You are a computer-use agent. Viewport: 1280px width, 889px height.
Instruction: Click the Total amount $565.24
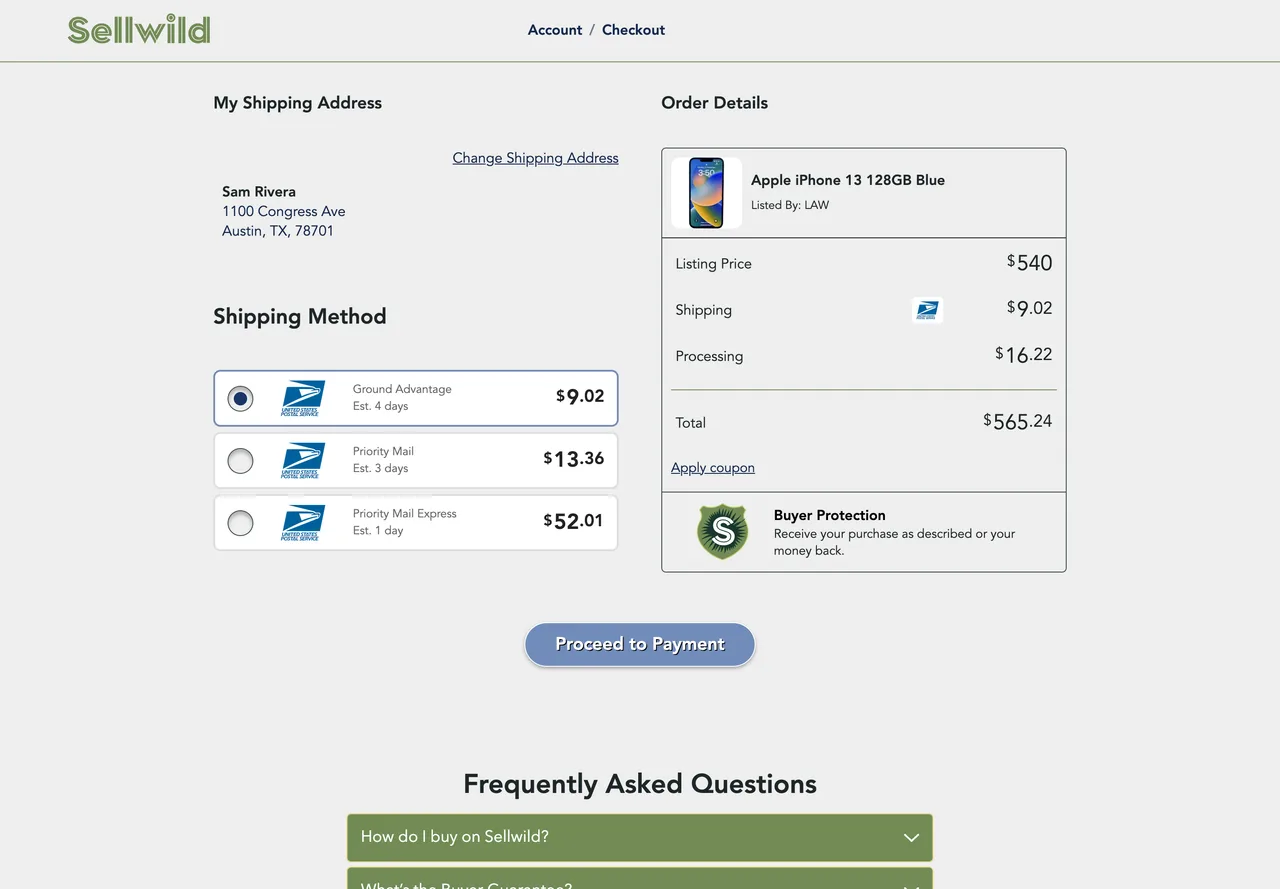click(1018, 421)
